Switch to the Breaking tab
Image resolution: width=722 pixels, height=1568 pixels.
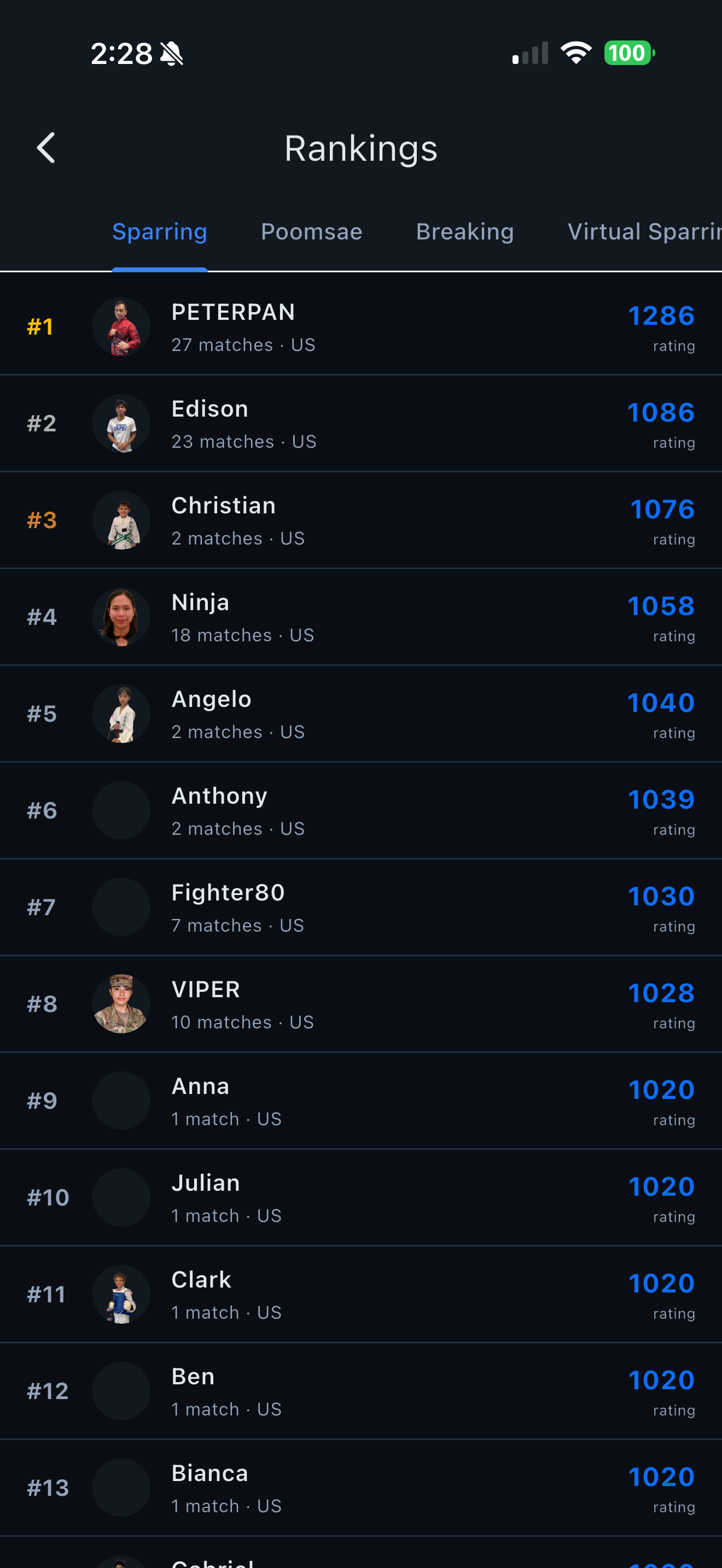point(465,232)
